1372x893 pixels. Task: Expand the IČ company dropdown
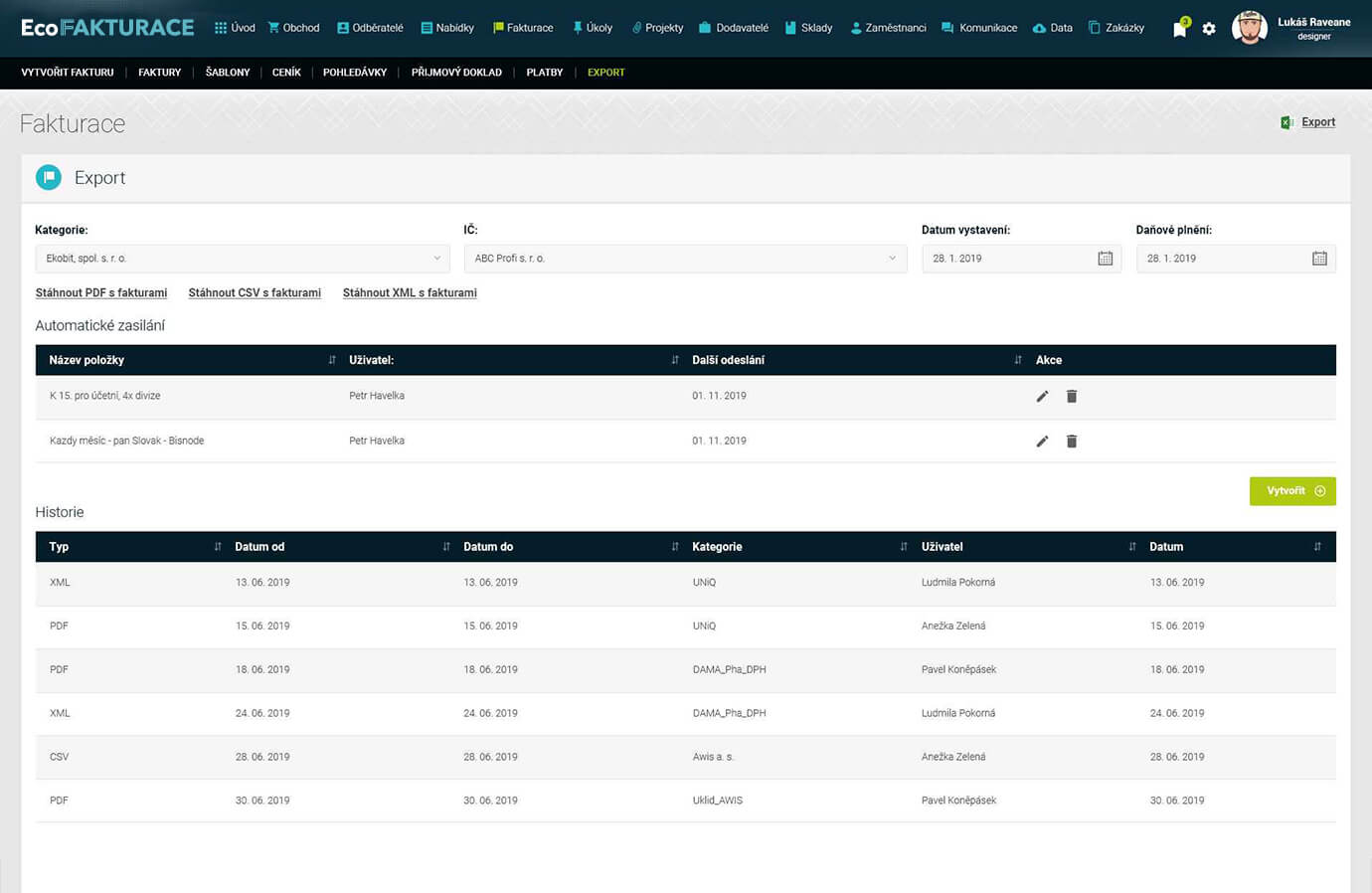[x=685, y=259]
